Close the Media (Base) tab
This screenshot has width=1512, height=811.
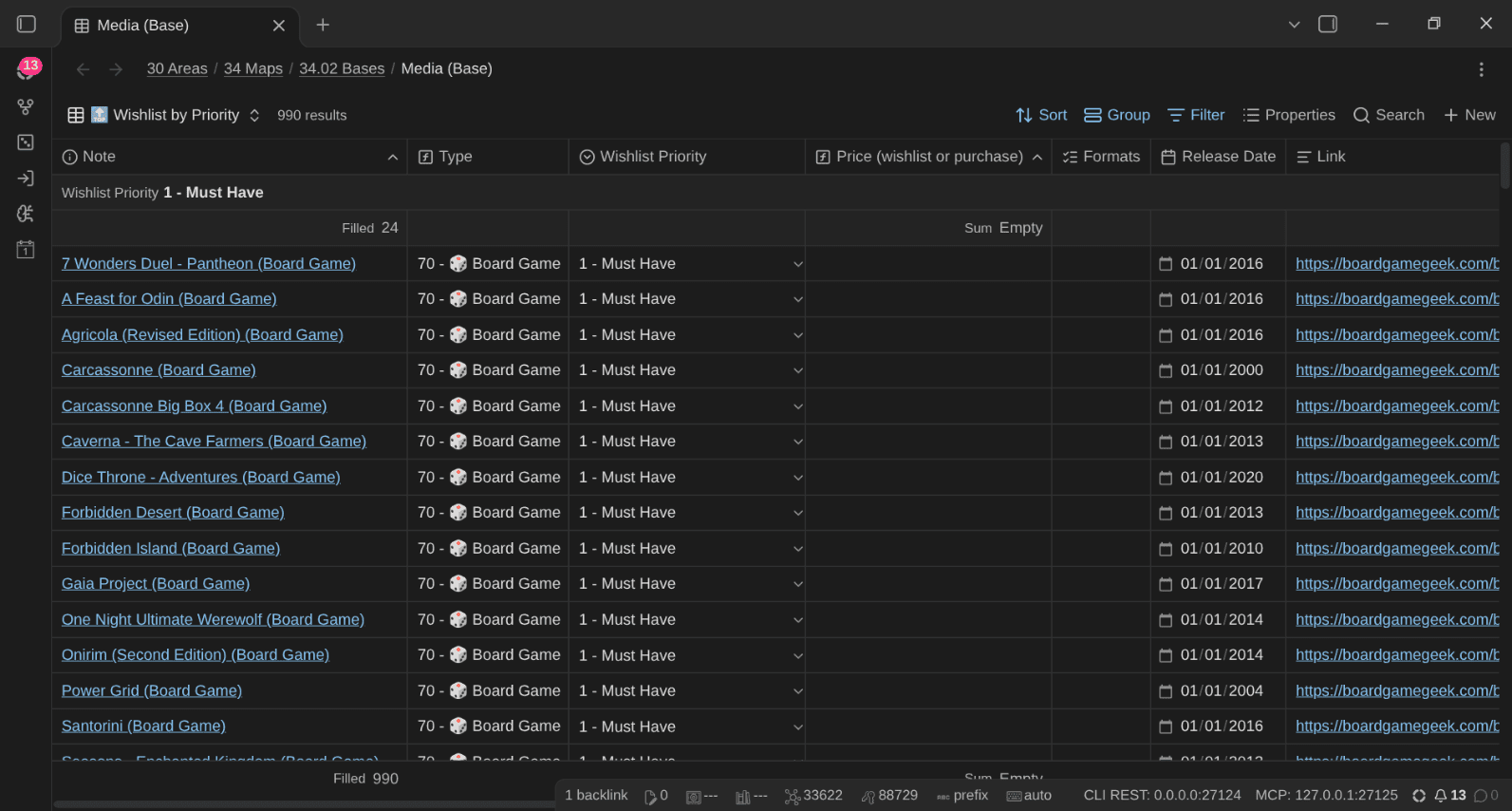pos(279,26)
